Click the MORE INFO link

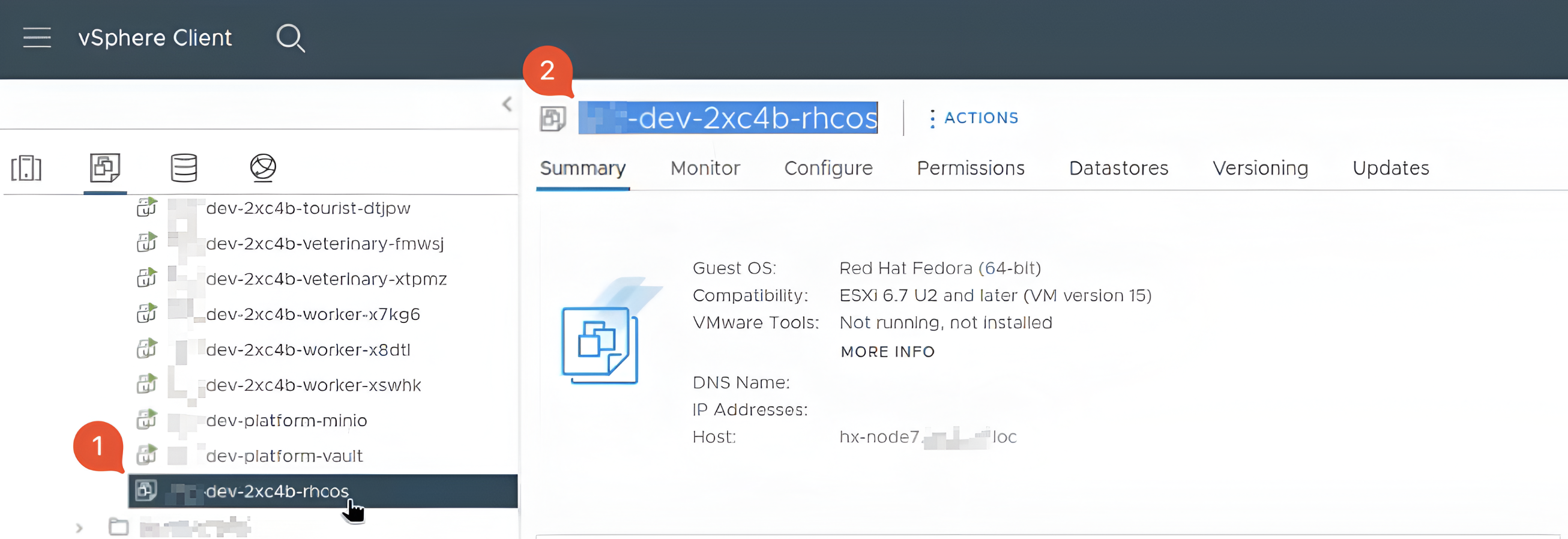887,352
